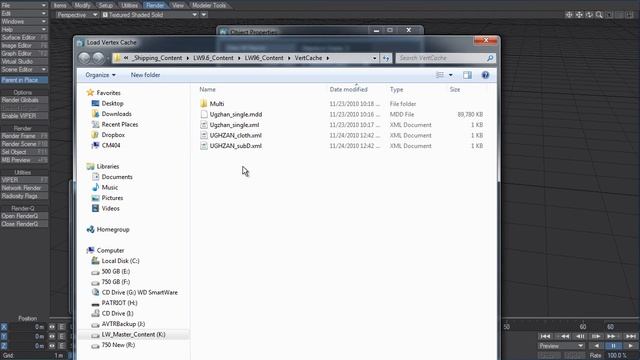Image resolution: width=640 pixels, height=360 pixels.
Task: Open the File menu dropdown in LightWave
Action: [24, 5]
